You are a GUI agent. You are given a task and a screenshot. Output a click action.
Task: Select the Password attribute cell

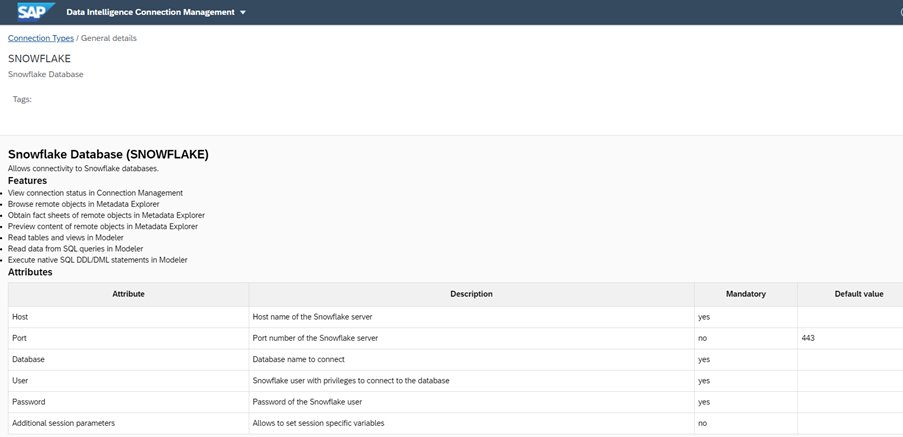(28, 402)
